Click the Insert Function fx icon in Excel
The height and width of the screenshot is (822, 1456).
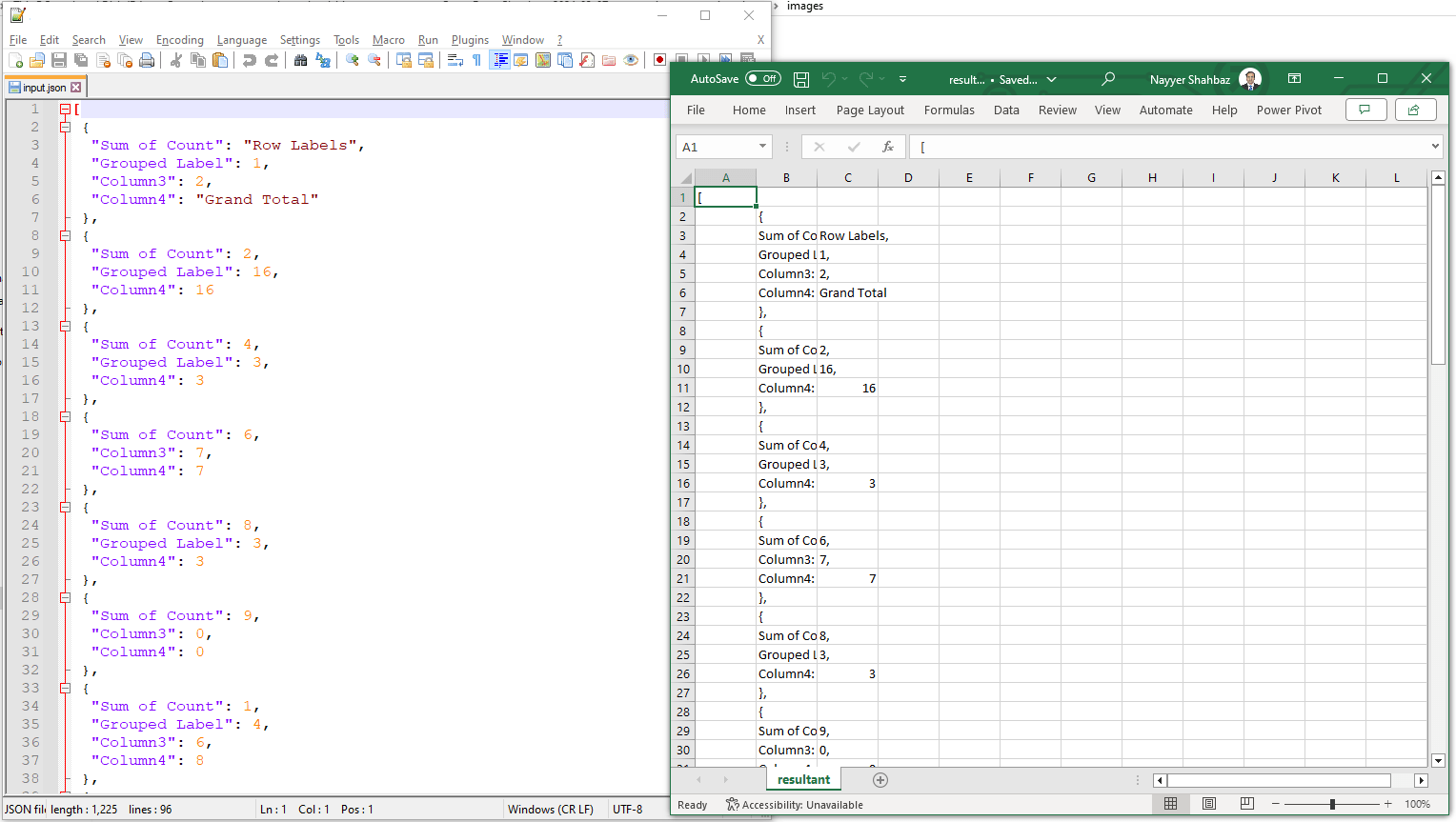pyautogui.click(x=890, y=146)
